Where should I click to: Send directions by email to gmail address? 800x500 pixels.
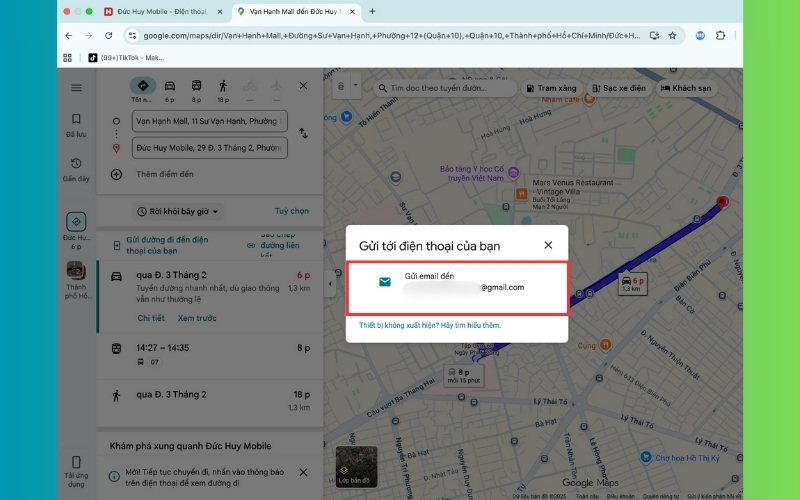tap(457, 288)
